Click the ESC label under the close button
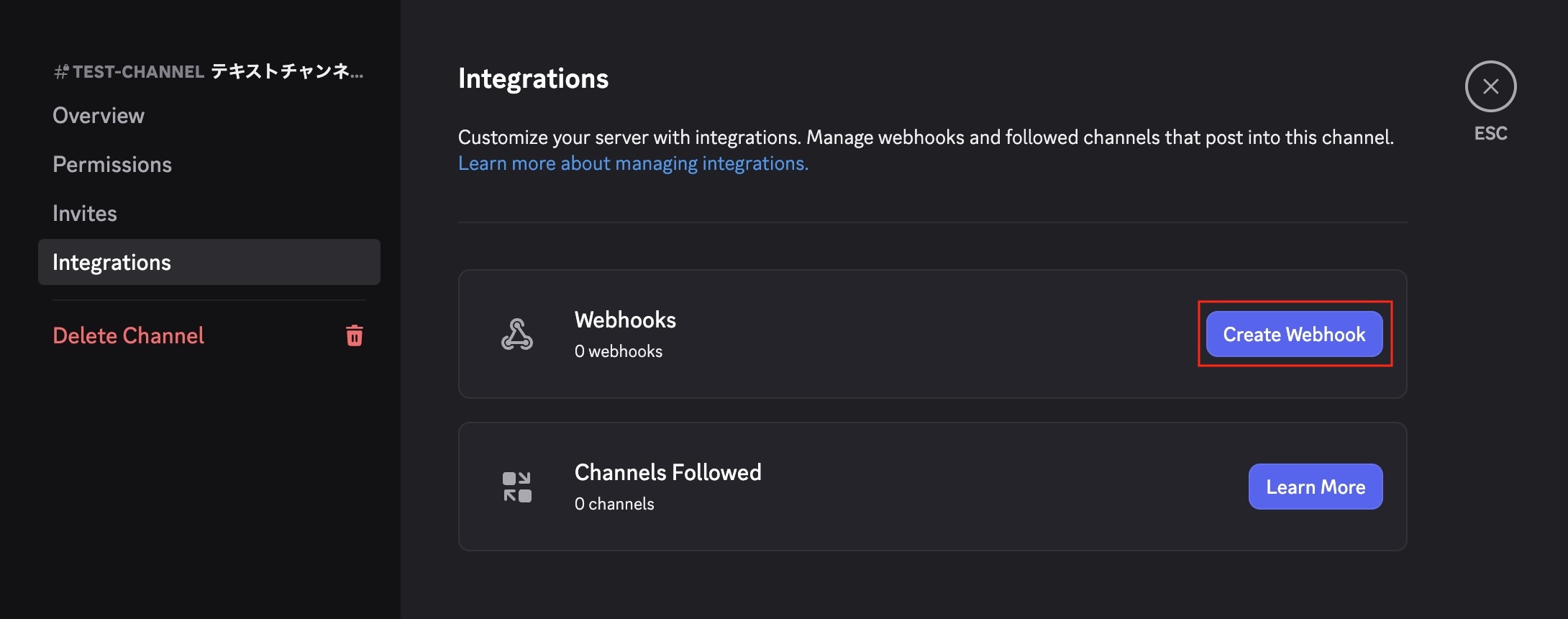 (x=1490, y=134)
